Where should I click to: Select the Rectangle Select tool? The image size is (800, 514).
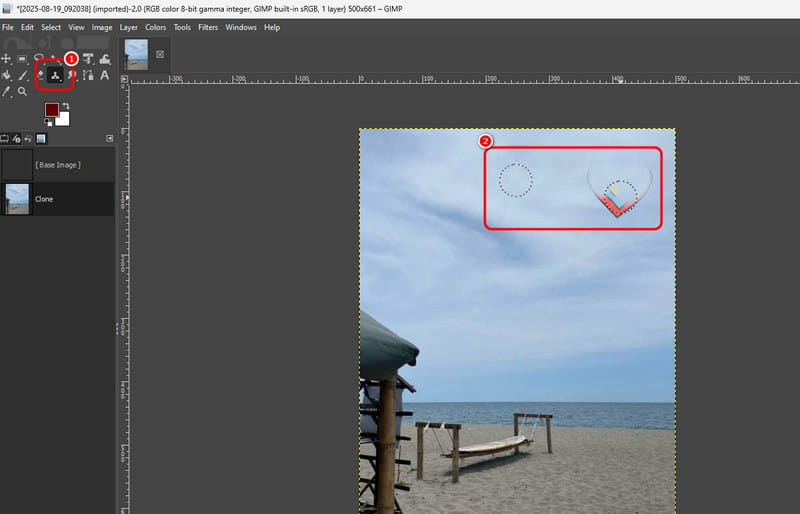23,59
